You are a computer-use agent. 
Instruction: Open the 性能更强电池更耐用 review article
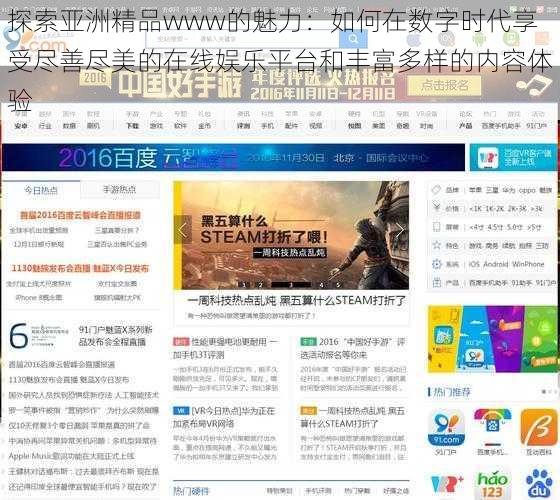(x=225, y=348)
